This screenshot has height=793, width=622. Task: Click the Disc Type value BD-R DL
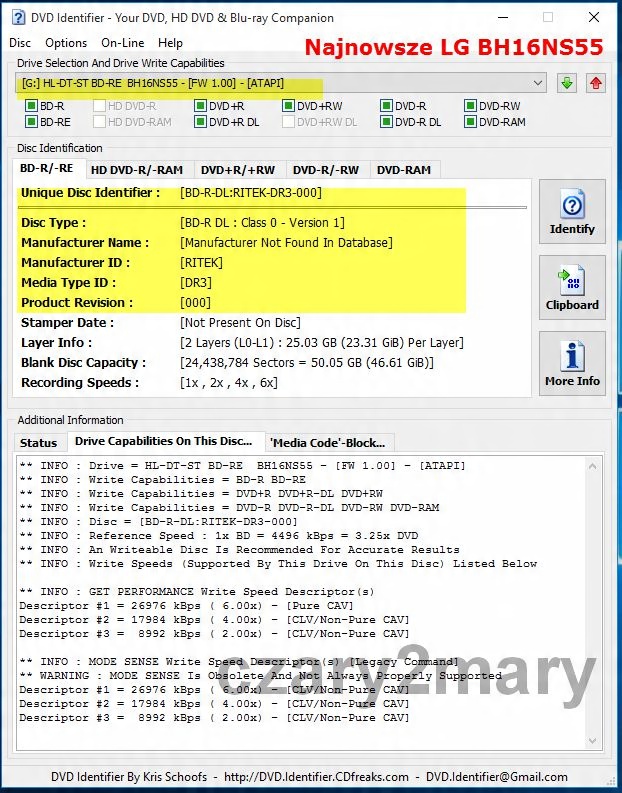pos(262,223)
